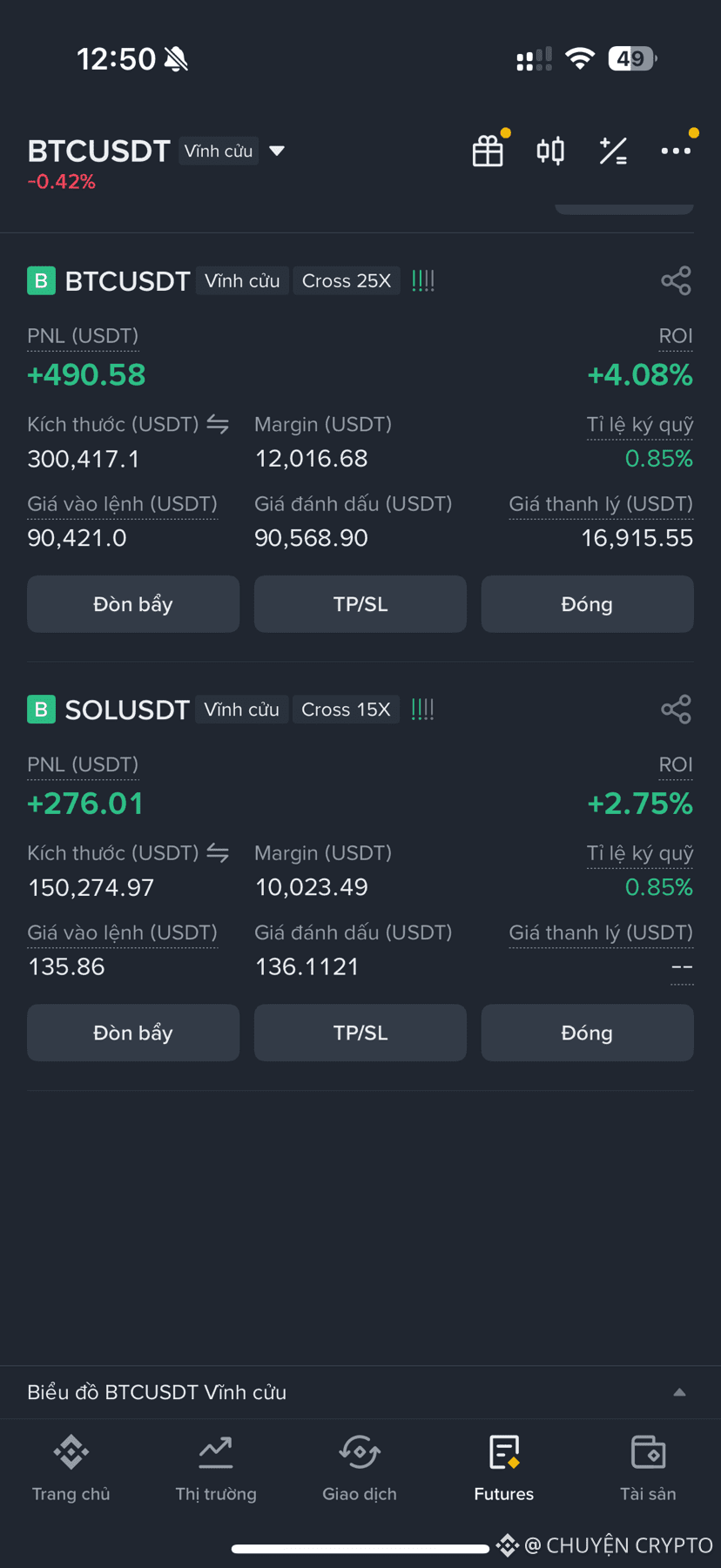721x1568 pixels.
Task: Open the gift rewards icon
Action: point(488,151)
